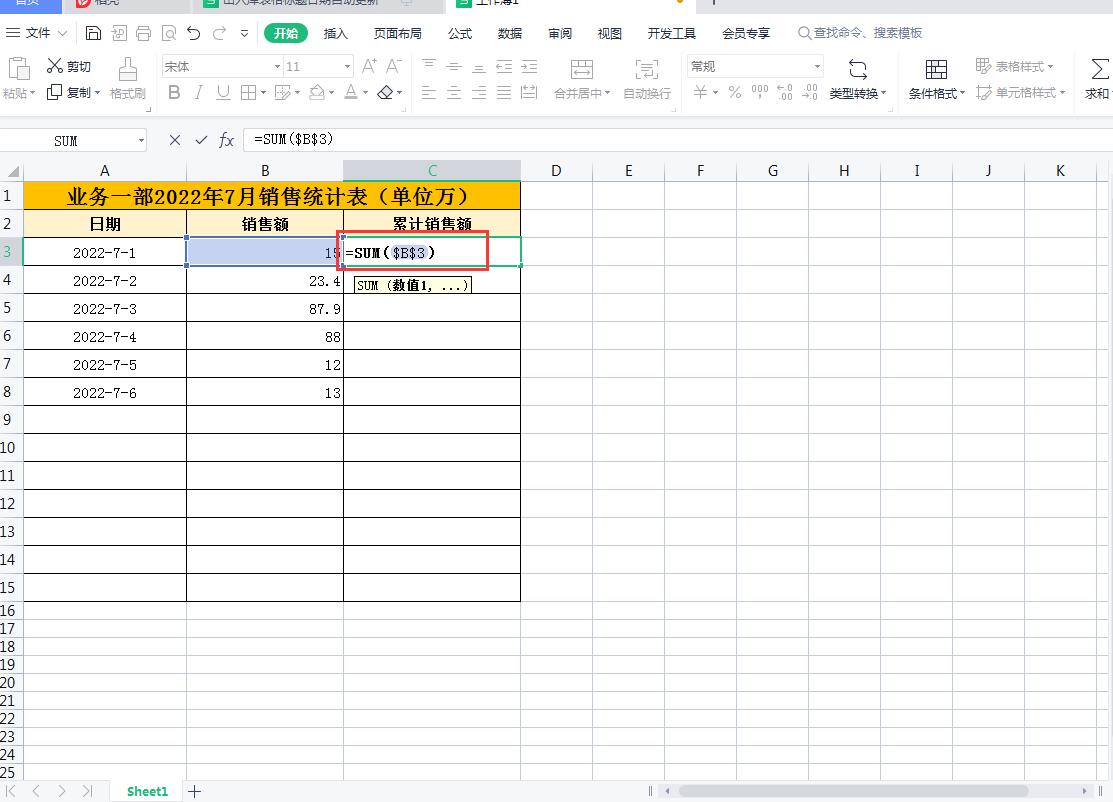1113x802 pixels.
Task: Toggle align right for cell text
Action: pos(479,92)
